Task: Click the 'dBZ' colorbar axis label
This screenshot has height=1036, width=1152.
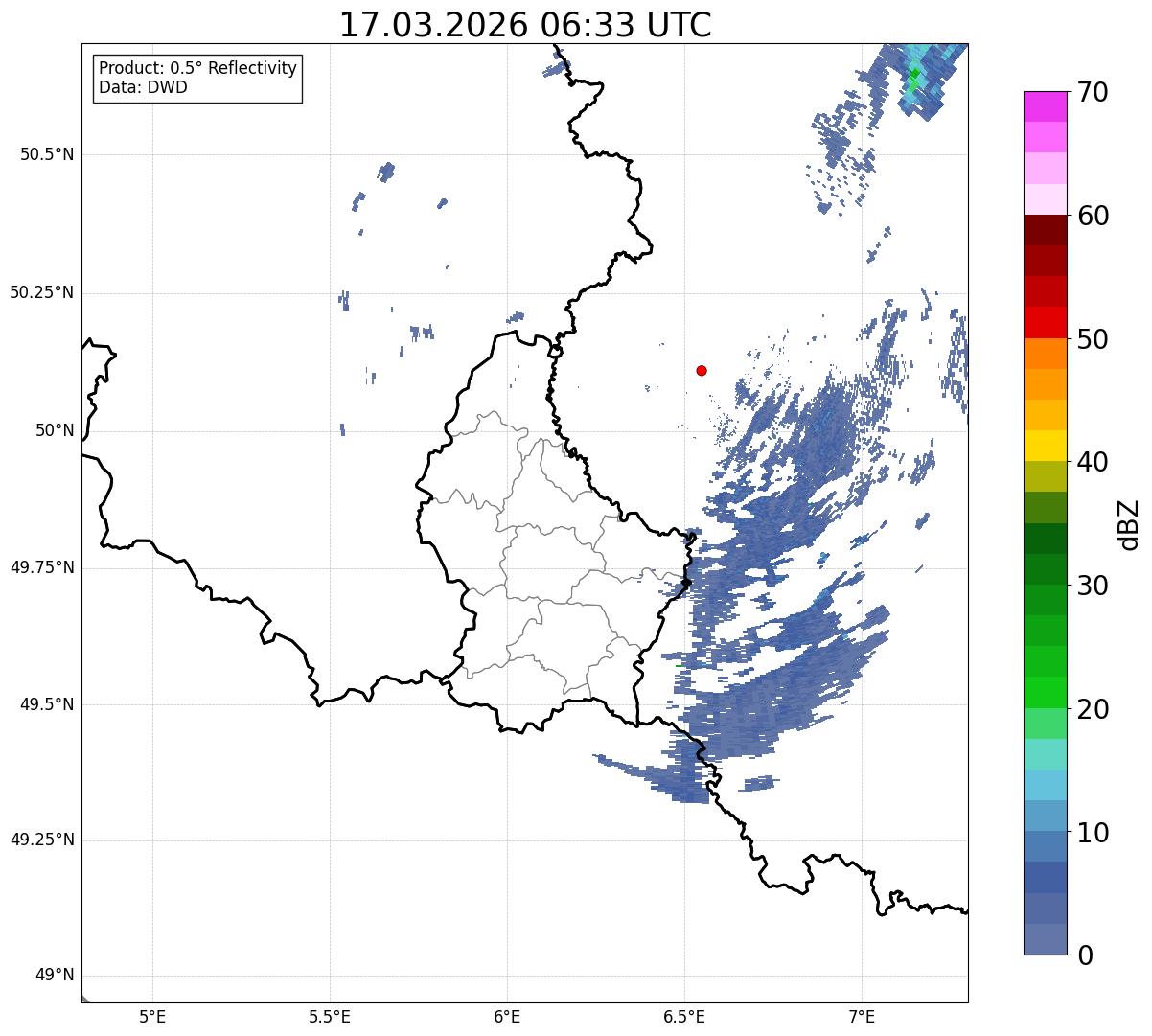Action: pyautogui.click(x=1129, y=523)
